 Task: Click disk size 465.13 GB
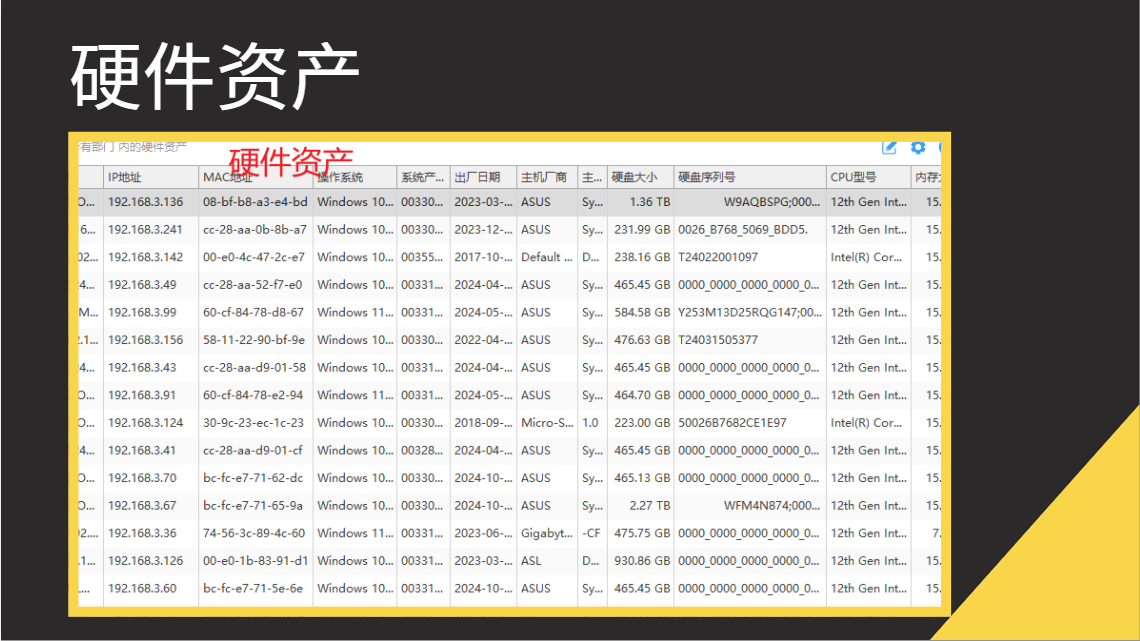(x=642, y=478)
